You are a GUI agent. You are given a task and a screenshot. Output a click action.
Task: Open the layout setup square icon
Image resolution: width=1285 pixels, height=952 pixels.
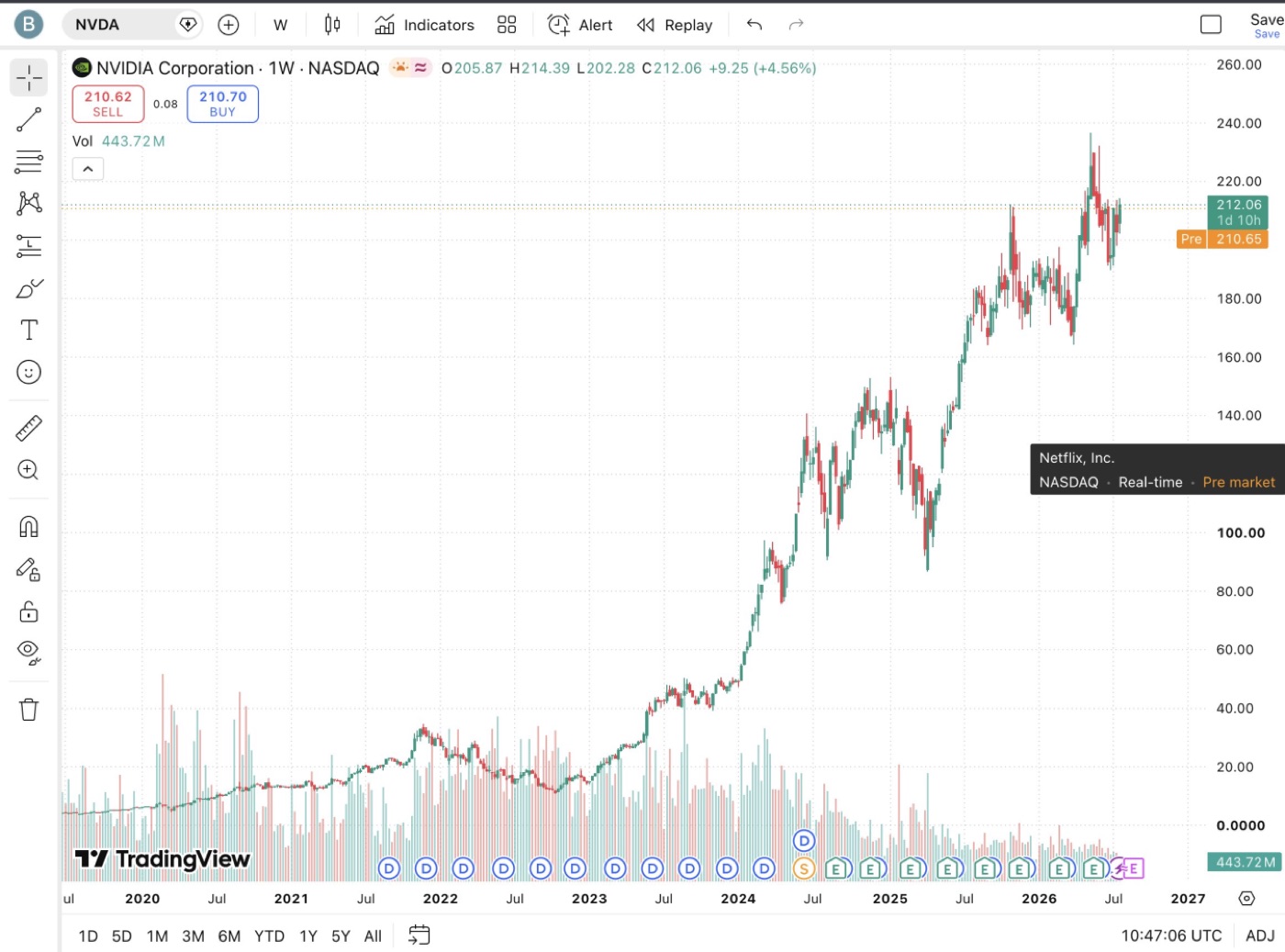[x=1211, y=25]
